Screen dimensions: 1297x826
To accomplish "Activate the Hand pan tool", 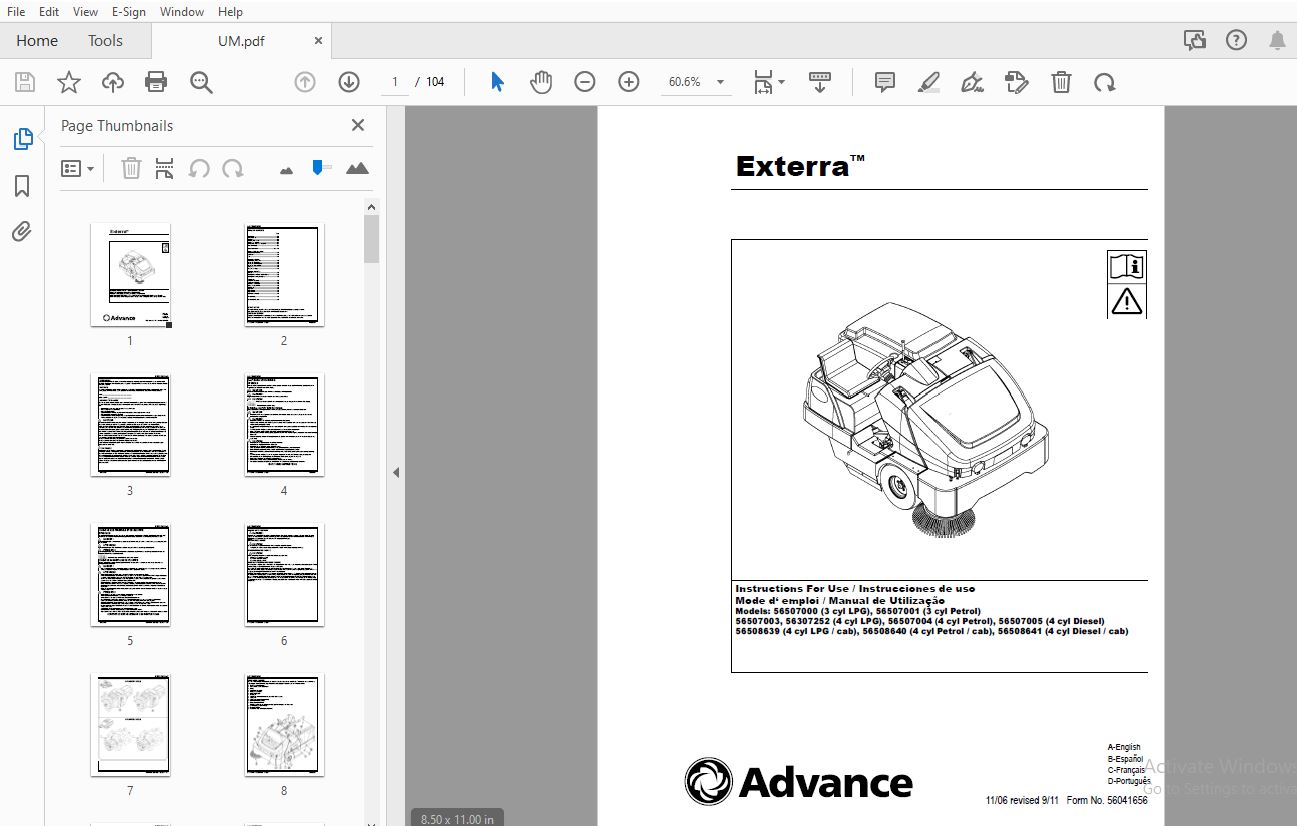I will 541,82.
